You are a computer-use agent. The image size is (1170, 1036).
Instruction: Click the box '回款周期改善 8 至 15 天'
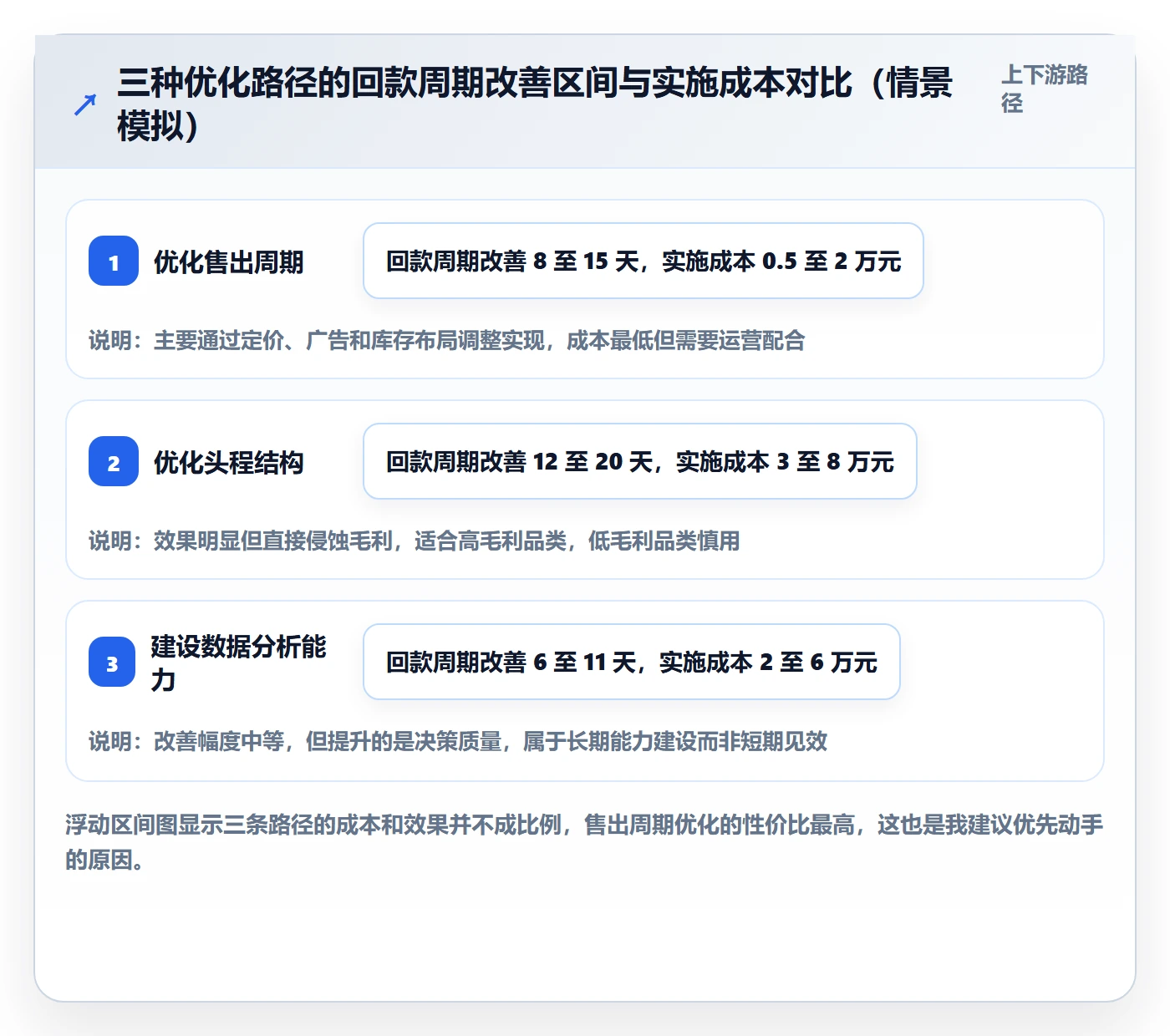tap(643, 261)
